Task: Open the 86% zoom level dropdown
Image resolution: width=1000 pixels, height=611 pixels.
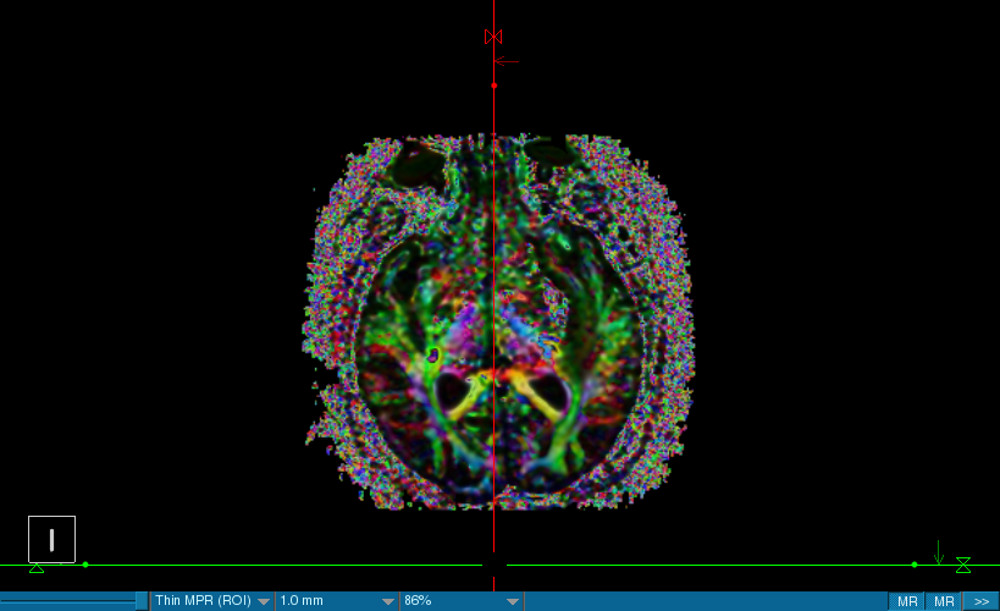Action: click(x=461, y=601)
